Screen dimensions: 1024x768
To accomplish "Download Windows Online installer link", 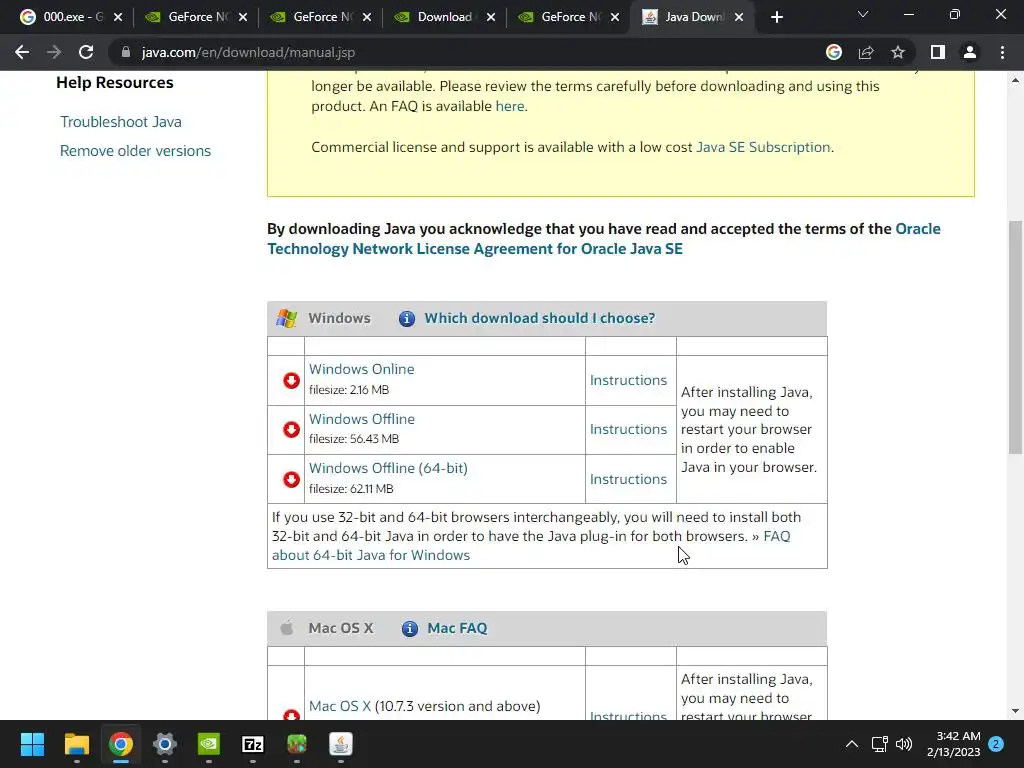I will click(361, 369).
